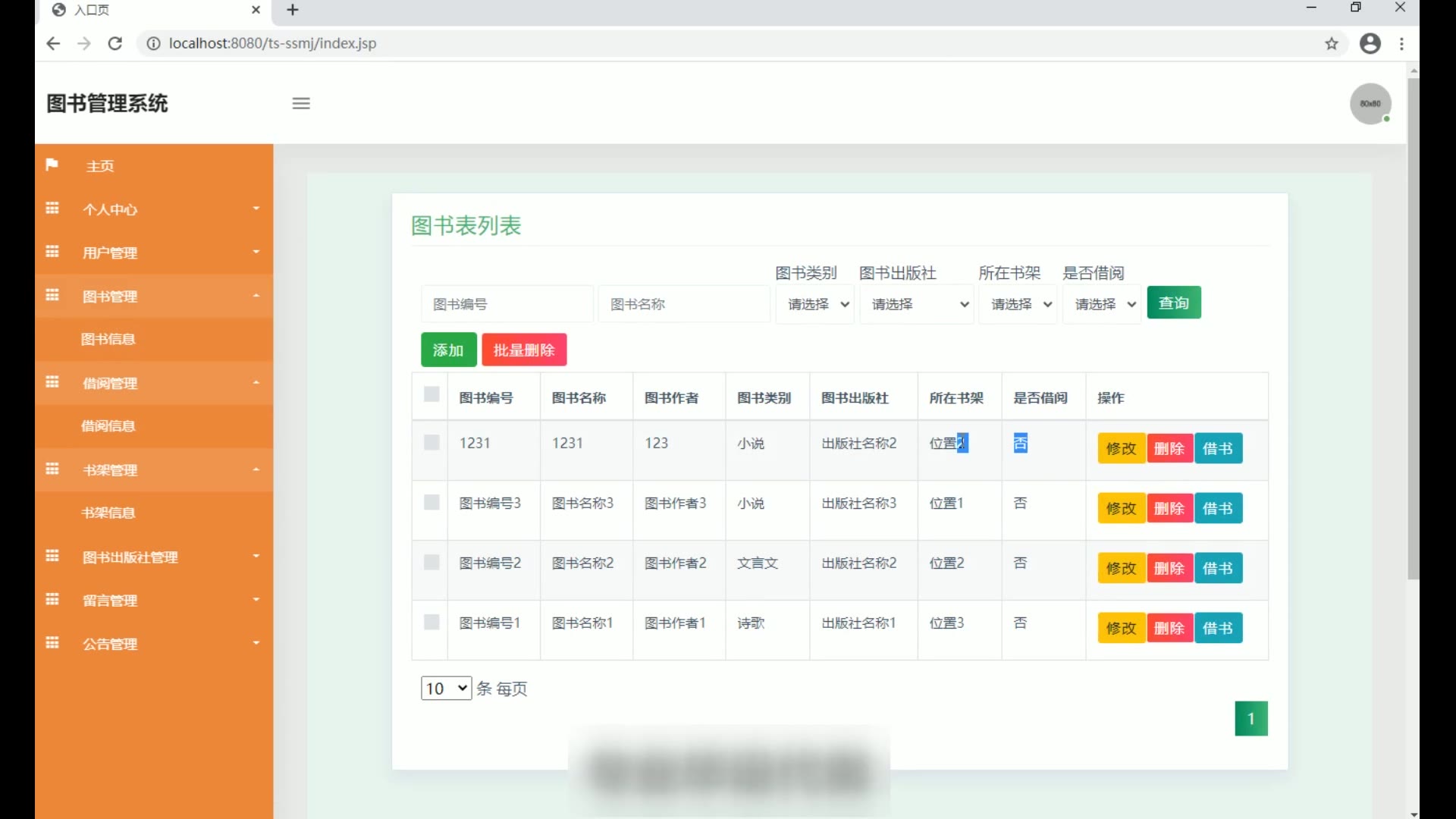
Task: Toggle the select-all checkbox in table header
Action: click(431, 394)
